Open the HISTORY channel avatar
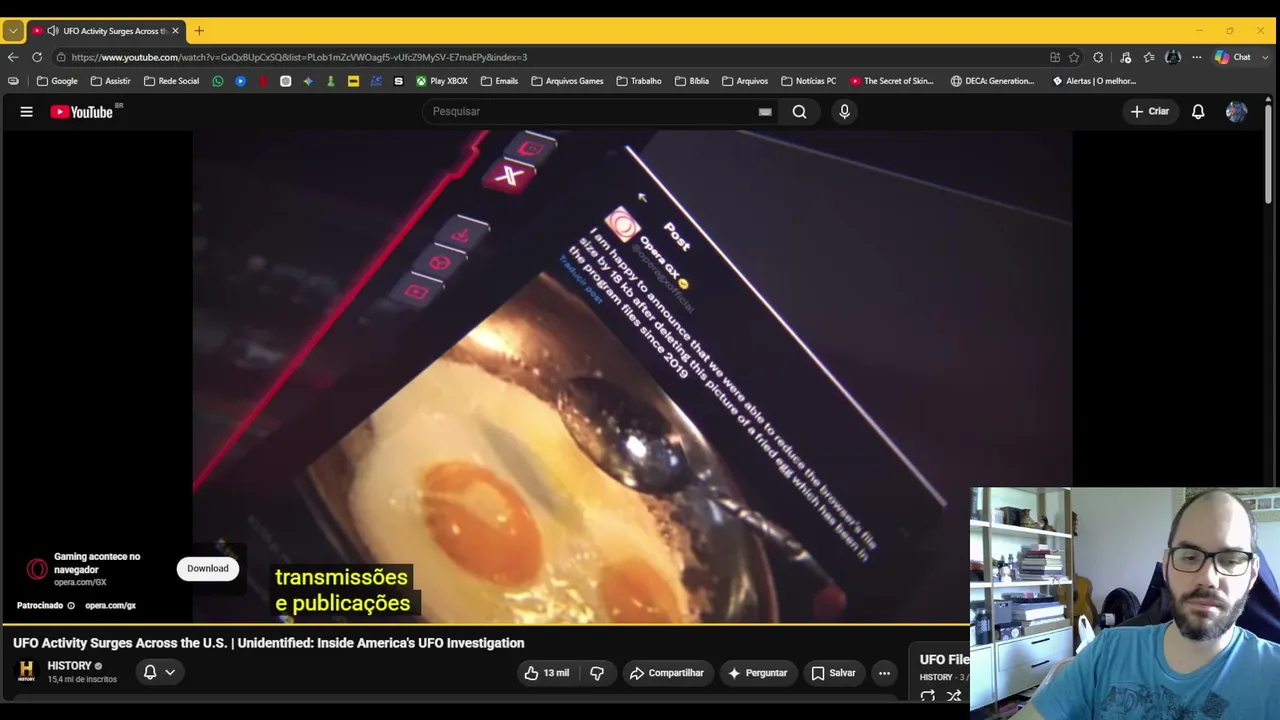This screenshot has height=720, width=1280. (x=27, y=672)
